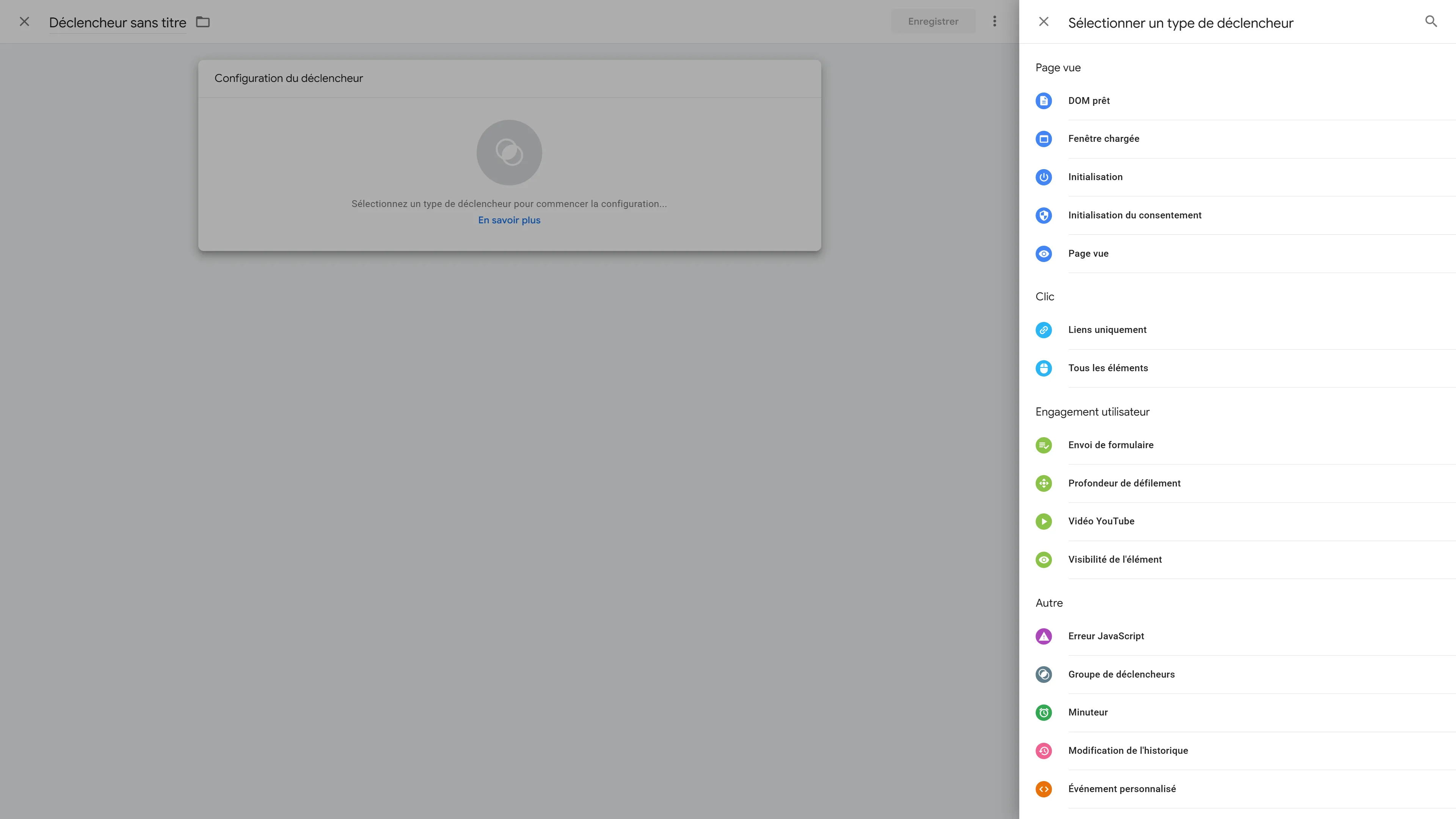Choose Envoi de formulaire trigger
This screenshot has height=819, width=1456.
click(x=1245, y=446)
